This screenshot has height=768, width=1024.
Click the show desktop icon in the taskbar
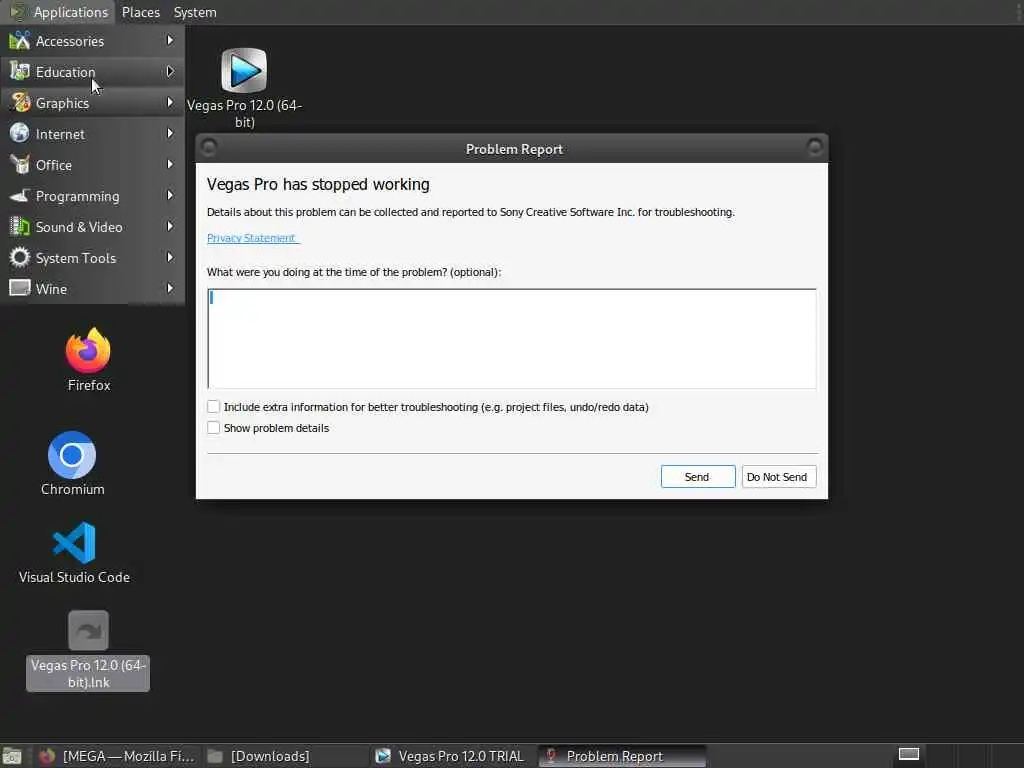12,756
